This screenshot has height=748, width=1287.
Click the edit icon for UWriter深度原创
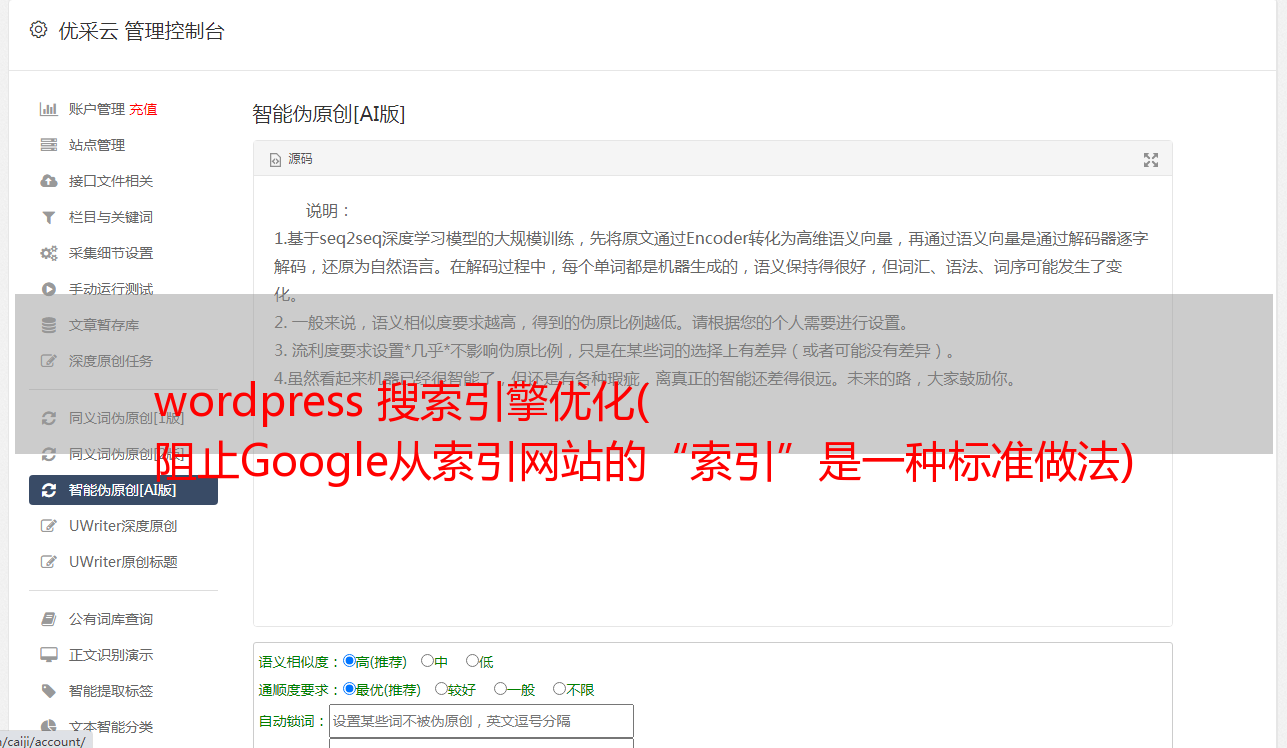48,526
